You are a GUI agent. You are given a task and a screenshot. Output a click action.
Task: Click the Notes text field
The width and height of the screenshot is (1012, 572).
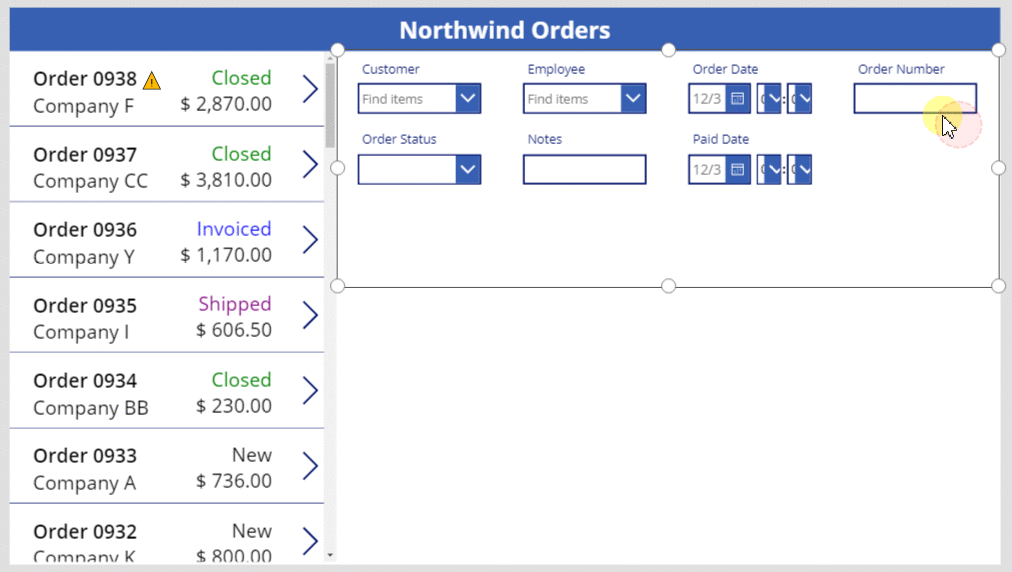(584, 170)
